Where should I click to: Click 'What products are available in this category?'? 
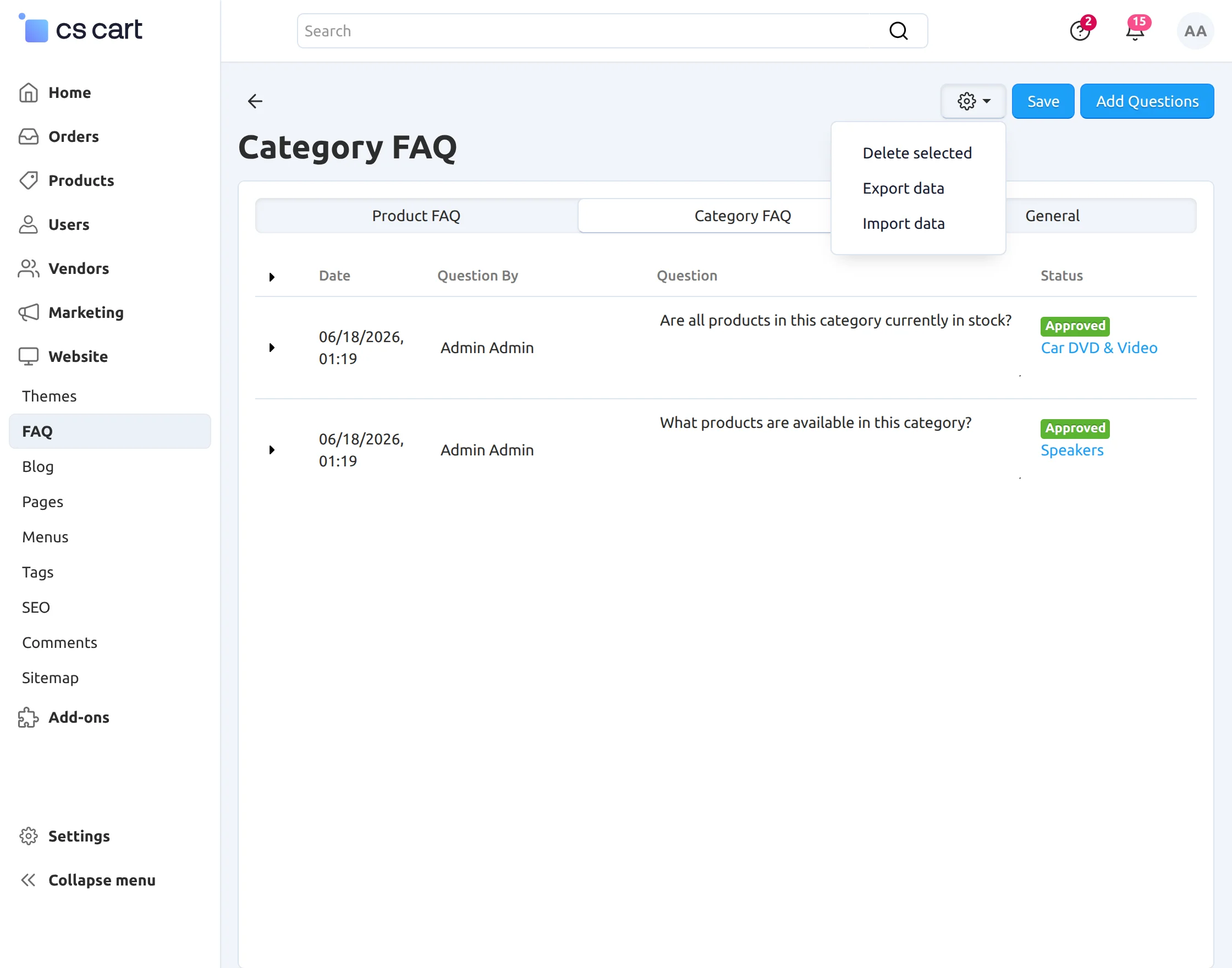pyautogui.click(x=816, y=422)
